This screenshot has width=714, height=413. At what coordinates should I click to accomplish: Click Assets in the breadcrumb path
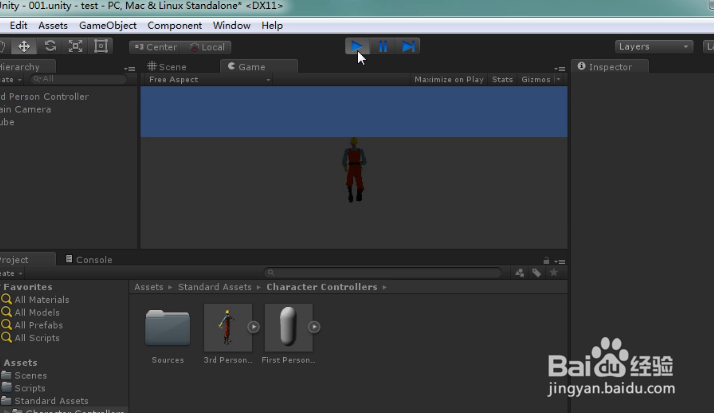point(148,287)
